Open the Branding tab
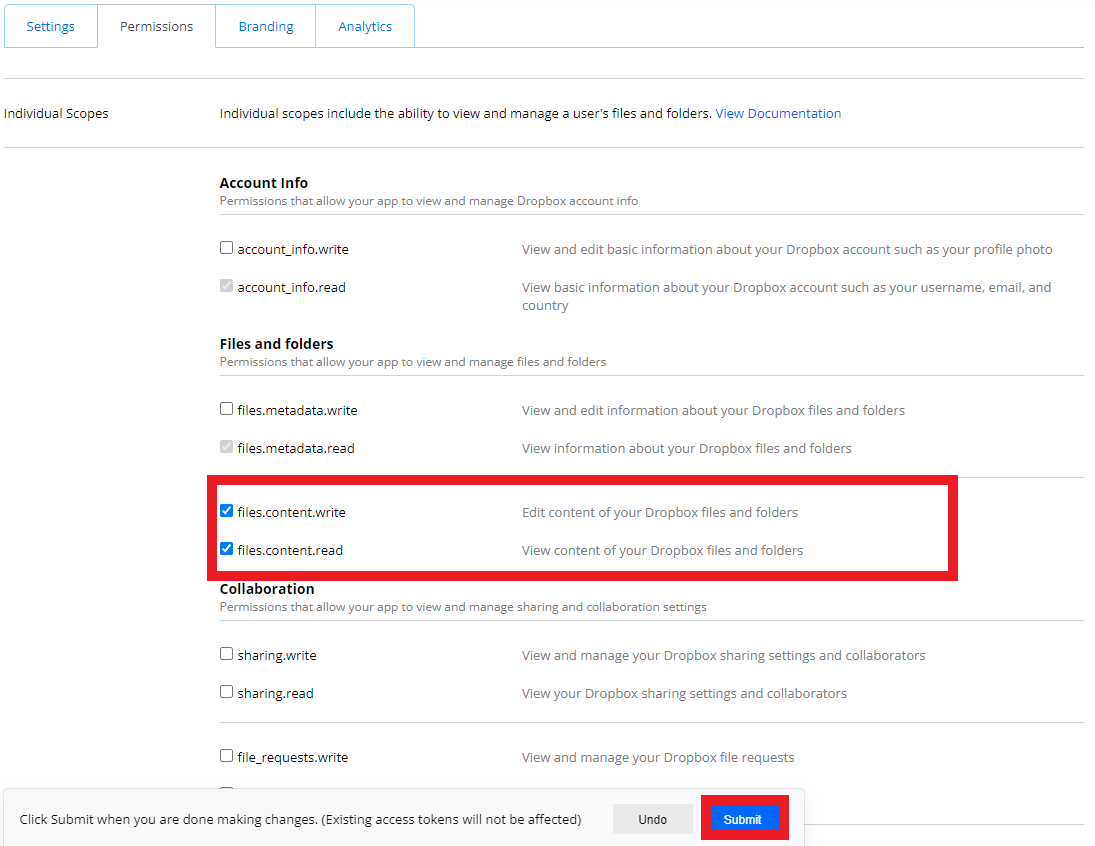The image size is (1095, 846). 265,27
